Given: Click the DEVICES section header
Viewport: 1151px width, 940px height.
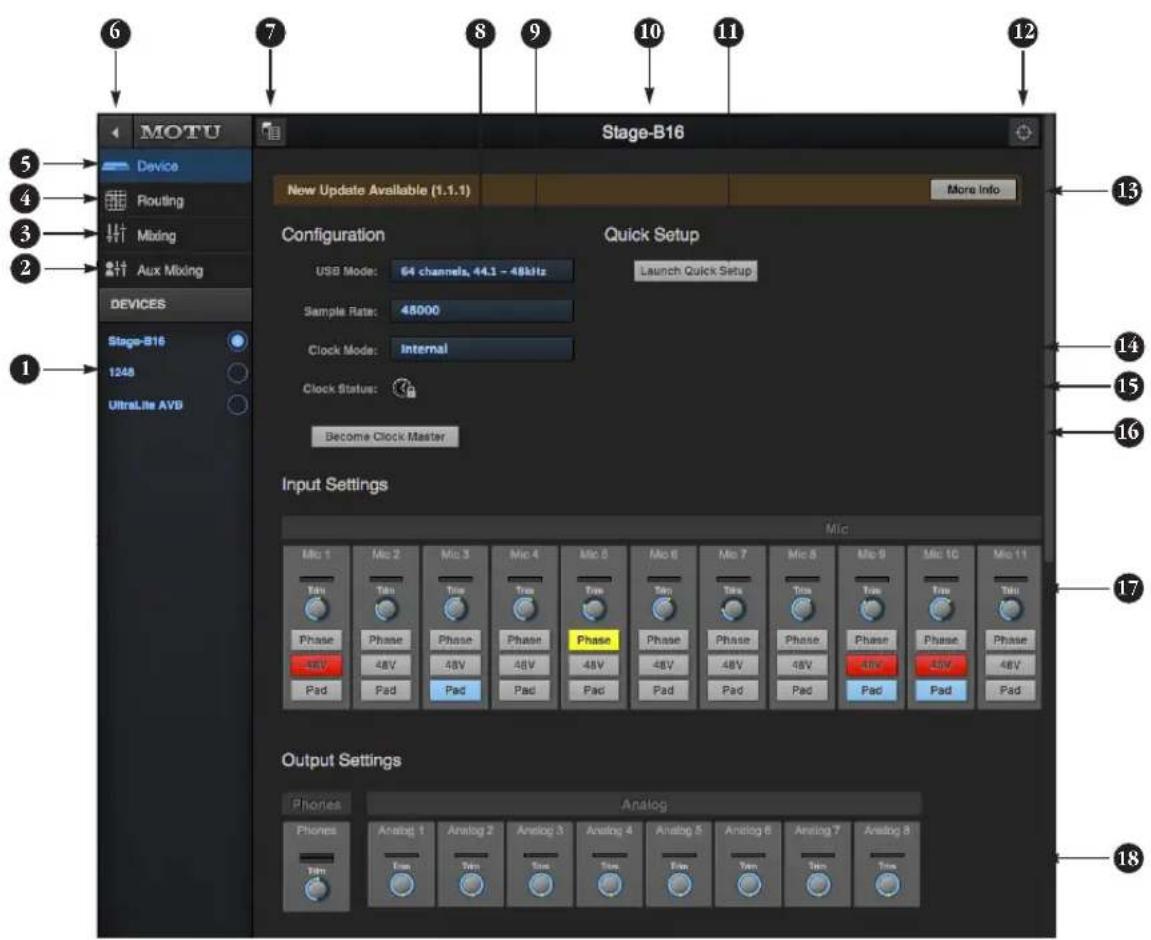Looking at the screenshot, I should point(175,305).
